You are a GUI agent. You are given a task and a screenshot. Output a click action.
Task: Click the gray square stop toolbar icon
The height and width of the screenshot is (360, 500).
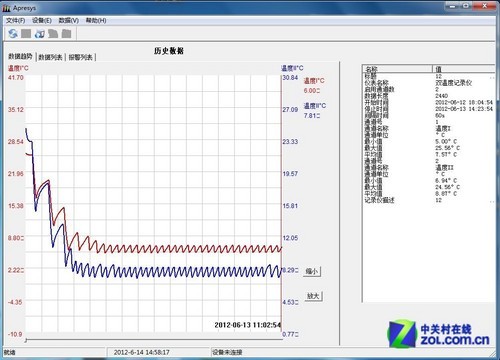click(26, 33)
